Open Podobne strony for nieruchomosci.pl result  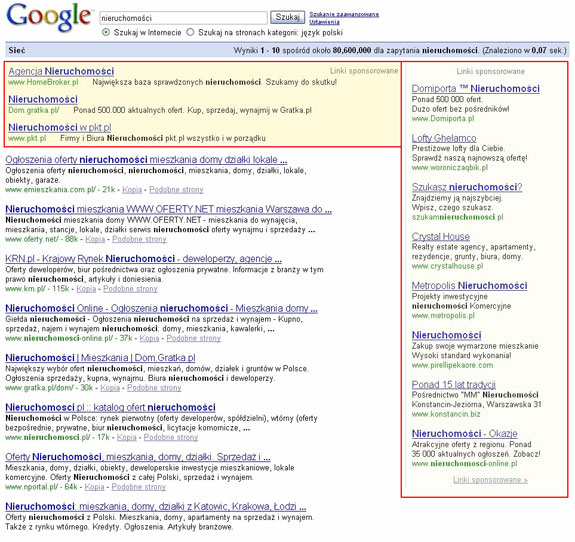[171, 437]
